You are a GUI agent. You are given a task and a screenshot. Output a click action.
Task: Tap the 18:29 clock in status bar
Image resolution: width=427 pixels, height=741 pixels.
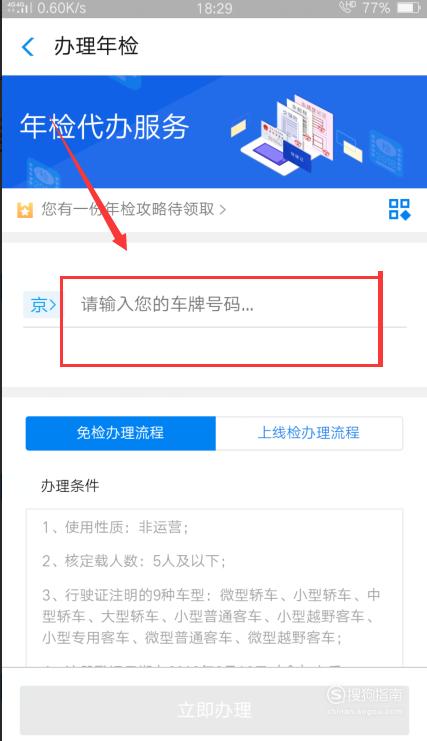click(x=214, y=8)
